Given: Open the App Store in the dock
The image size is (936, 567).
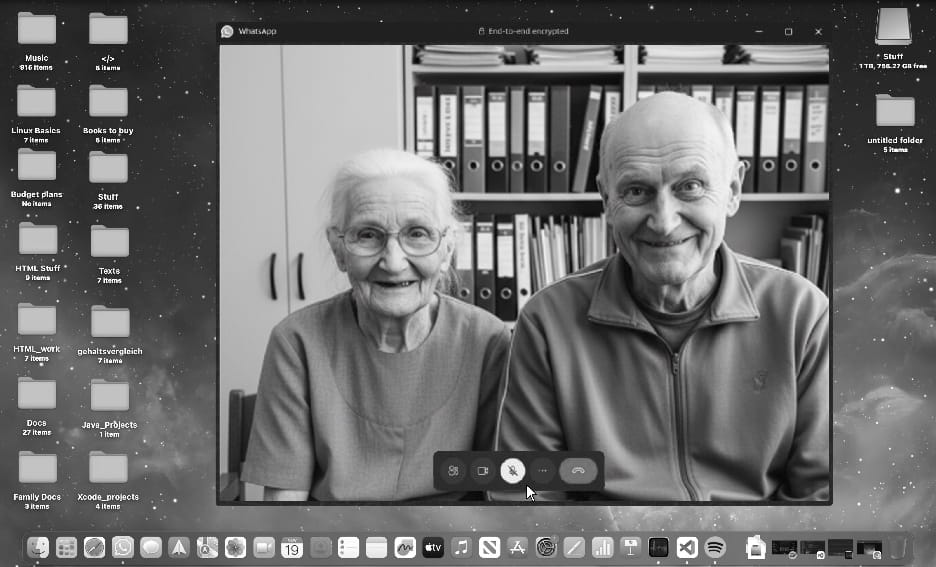Looking at the screenshot, I should tap(518, 547).
